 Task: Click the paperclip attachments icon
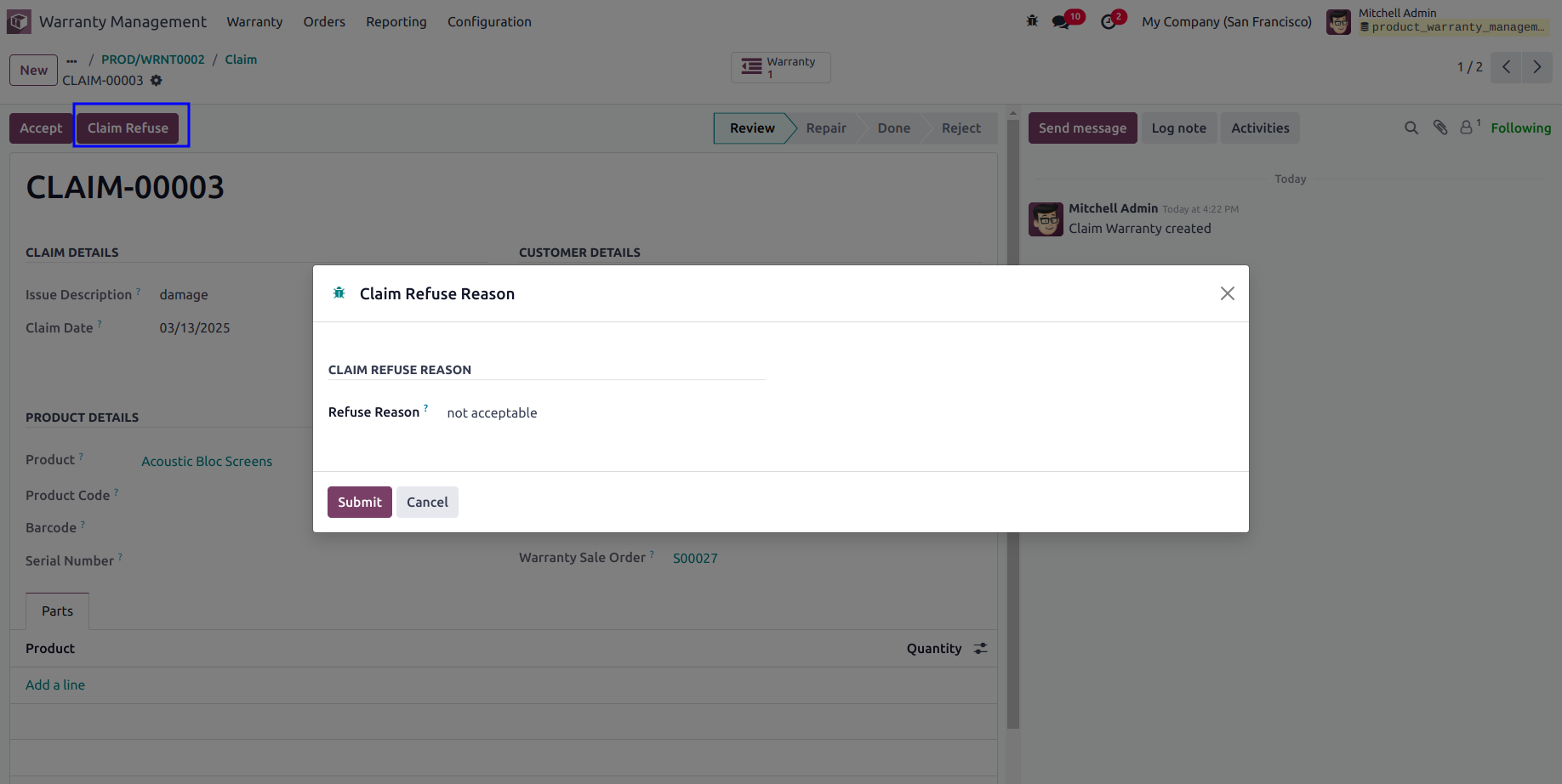(1440, 128)
